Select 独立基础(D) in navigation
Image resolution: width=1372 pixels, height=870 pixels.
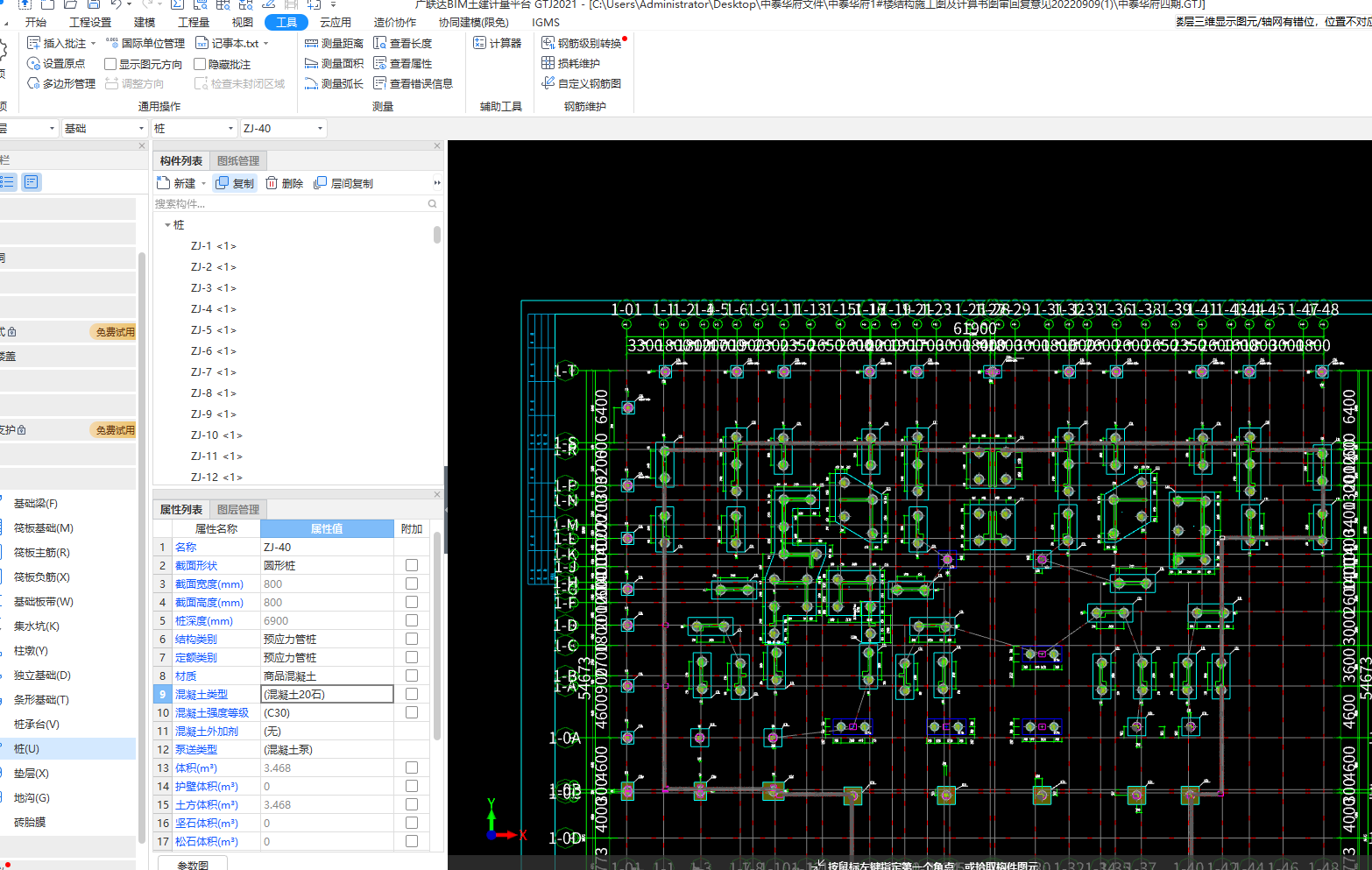click(x=42, y=675)
